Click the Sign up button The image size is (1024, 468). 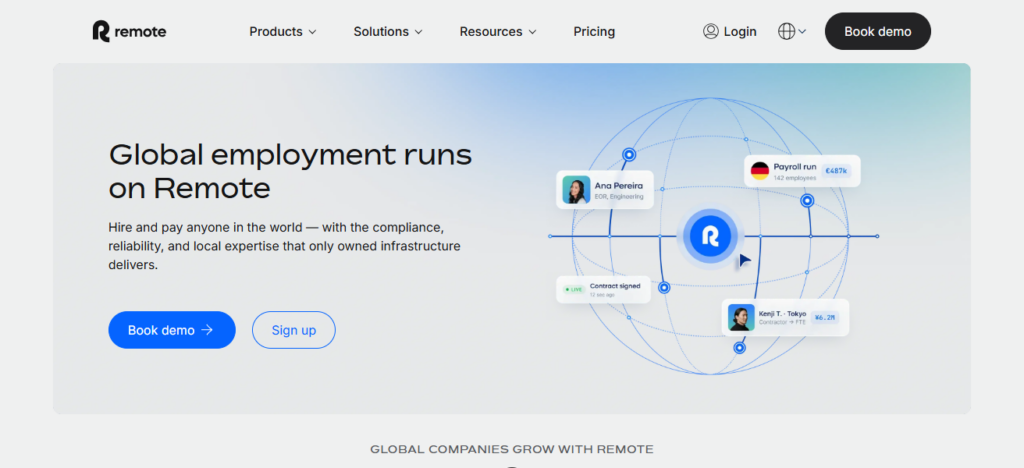[294, 330]
